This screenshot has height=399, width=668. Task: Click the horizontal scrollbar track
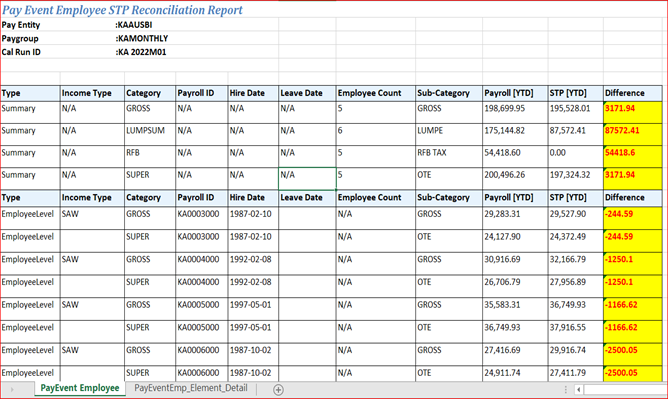pos(625,390)
